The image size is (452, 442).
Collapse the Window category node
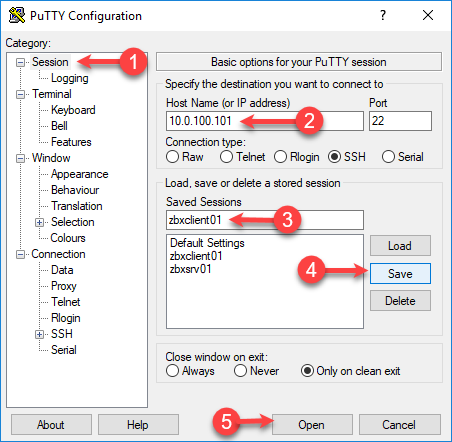(21, 158)
